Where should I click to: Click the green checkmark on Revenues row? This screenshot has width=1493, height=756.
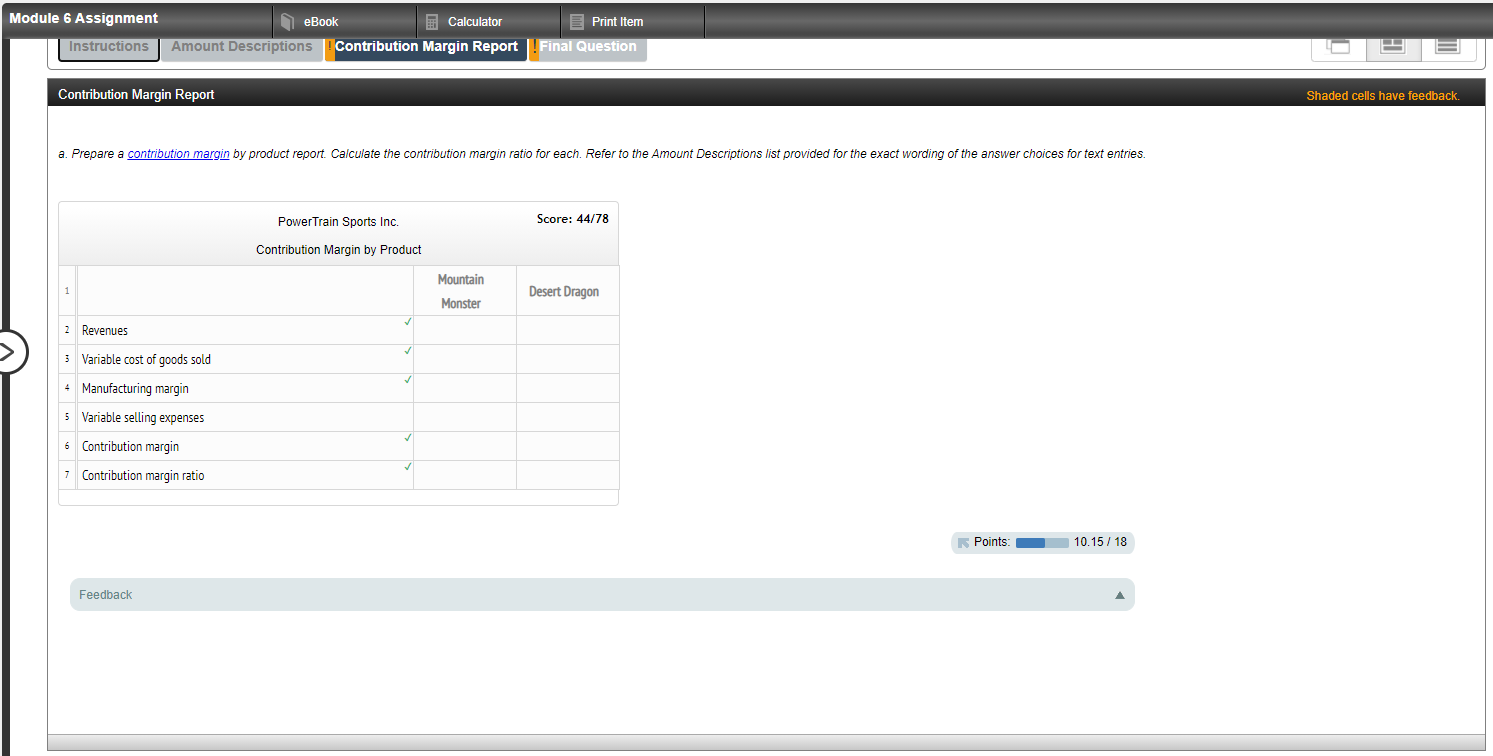408,322
